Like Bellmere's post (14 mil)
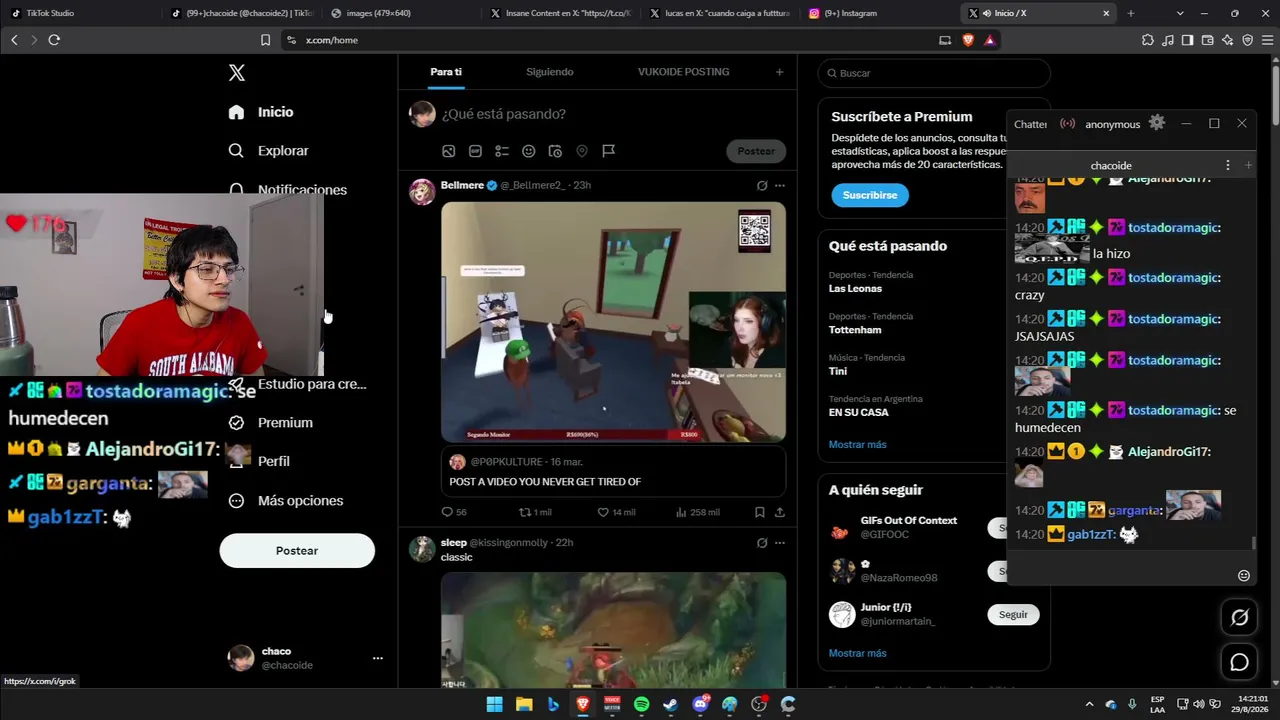 (x=616, y=512)
